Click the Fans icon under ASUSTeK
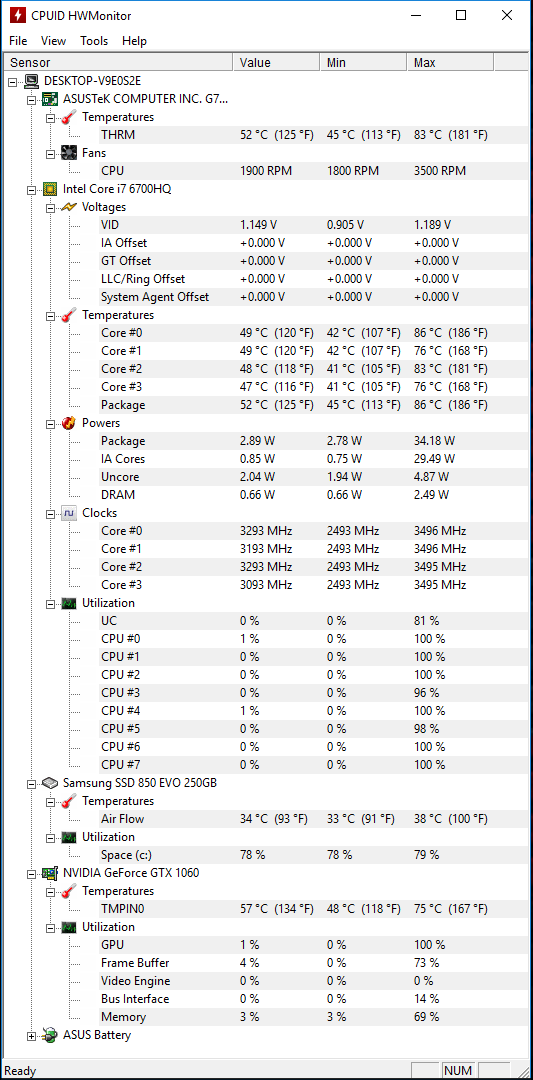The width and height of the screenshot is (533, 1080). (69, 153)
